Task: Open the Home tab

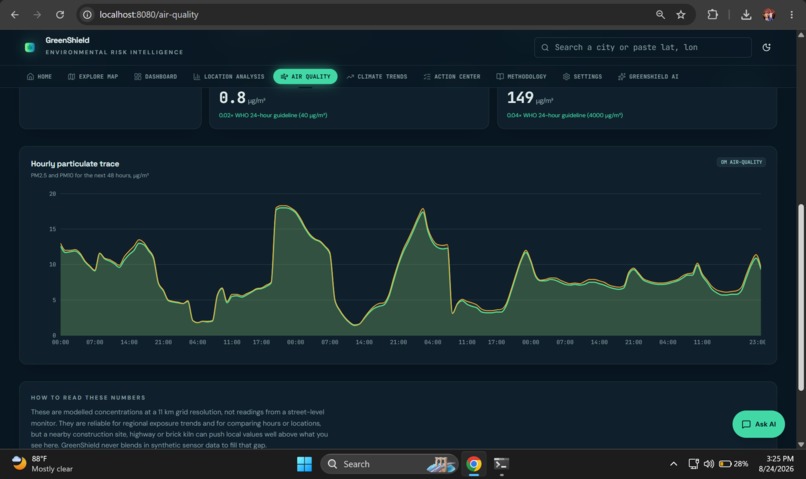Action: coord(39,77)
